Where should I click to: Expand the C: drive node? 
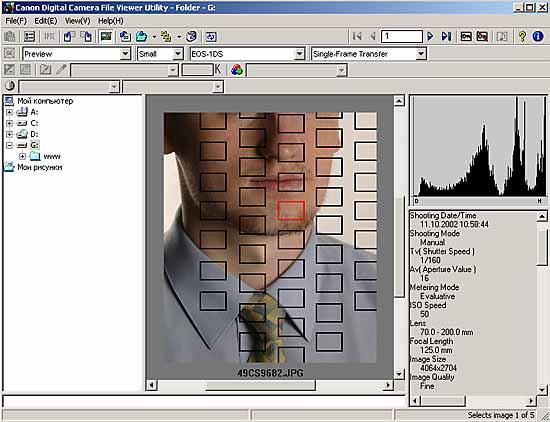pyautogui.click(x=9, y=123)
